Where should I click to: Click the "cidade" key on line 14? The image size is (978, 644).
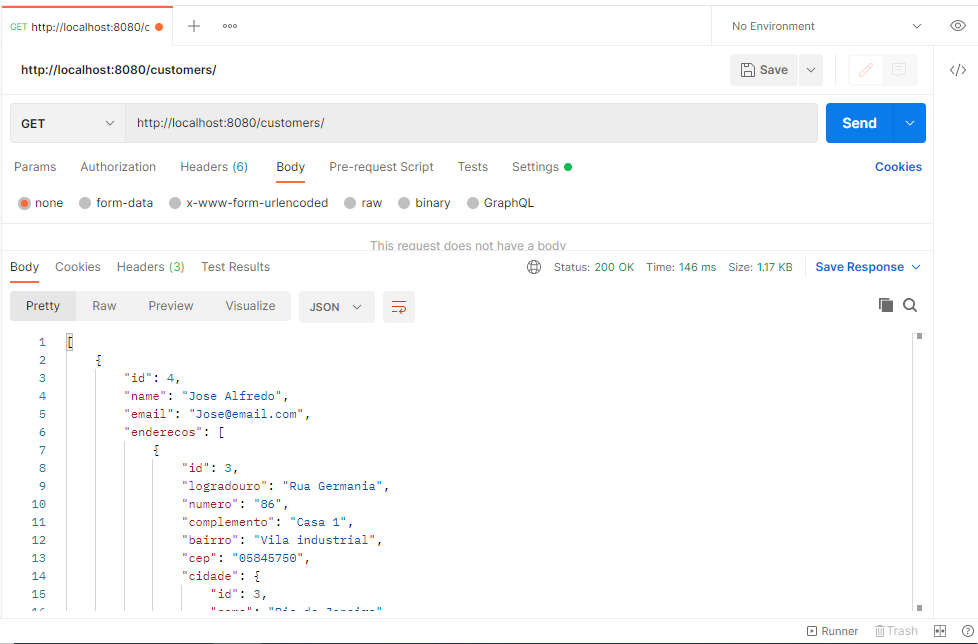coord(210,576)
